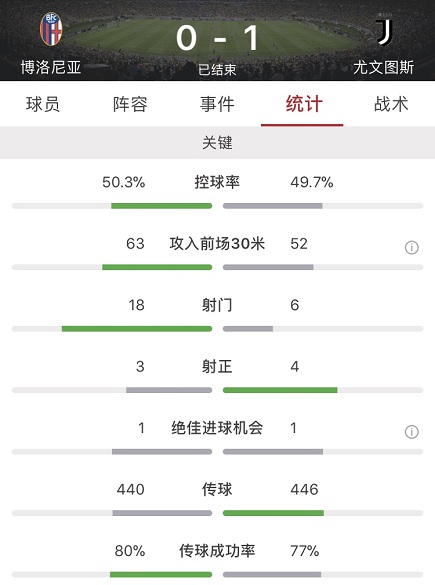435x585 pixels.
Task: Select the 统计 tab
Action: [304, 104]
